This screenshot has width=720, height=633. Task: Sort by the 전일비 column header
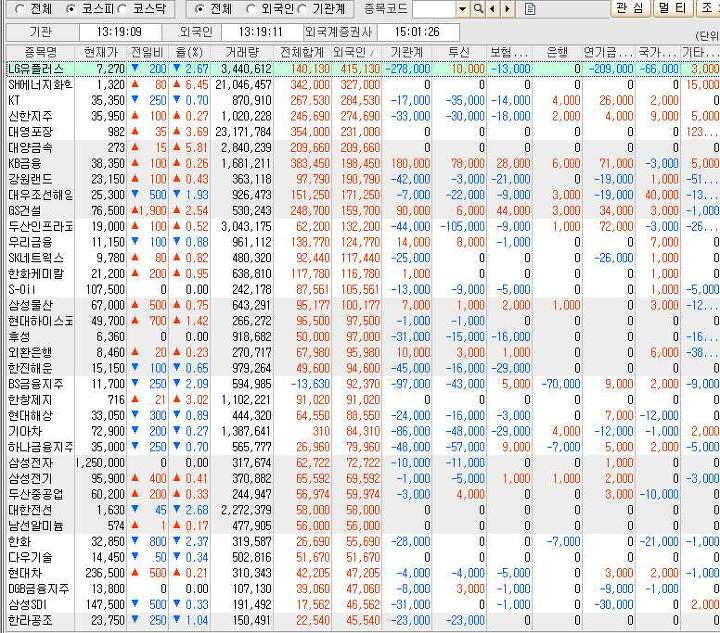(x=147, y=52)
